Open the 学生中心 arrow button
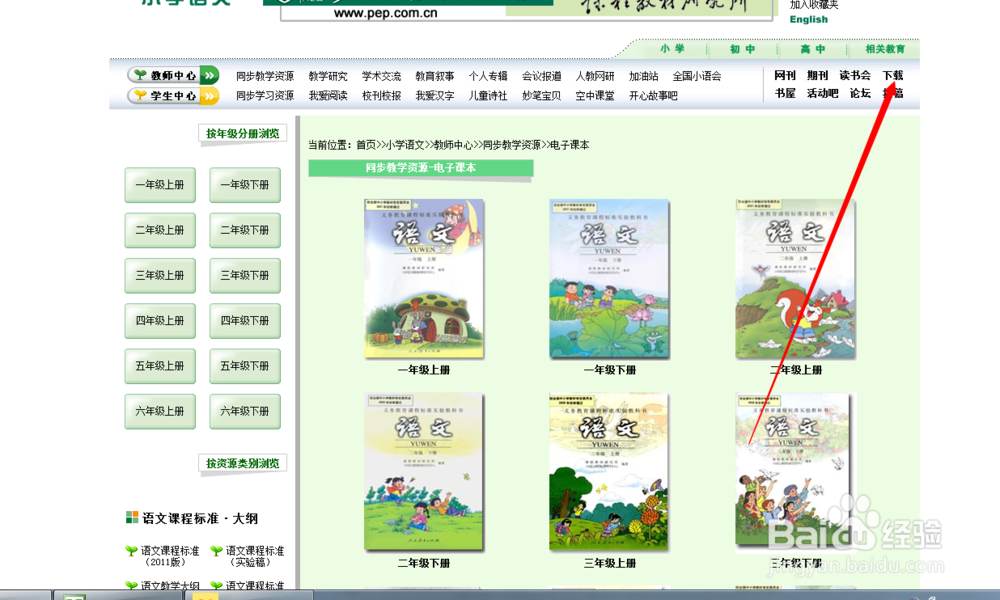The width and height of the screenshot is (1000, 600). (209, 96)
